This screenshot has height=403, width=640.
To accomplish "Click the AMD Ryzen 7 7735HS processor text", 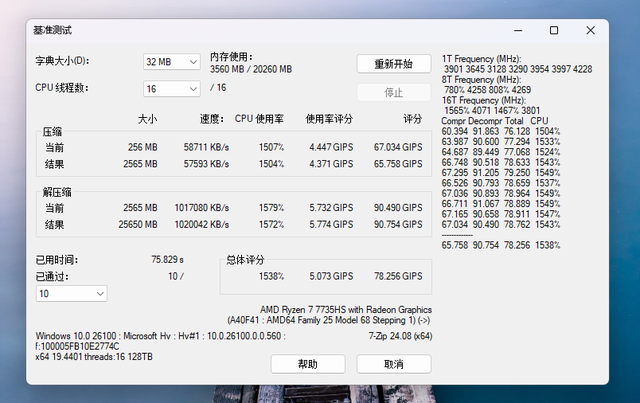I will 346,309.
